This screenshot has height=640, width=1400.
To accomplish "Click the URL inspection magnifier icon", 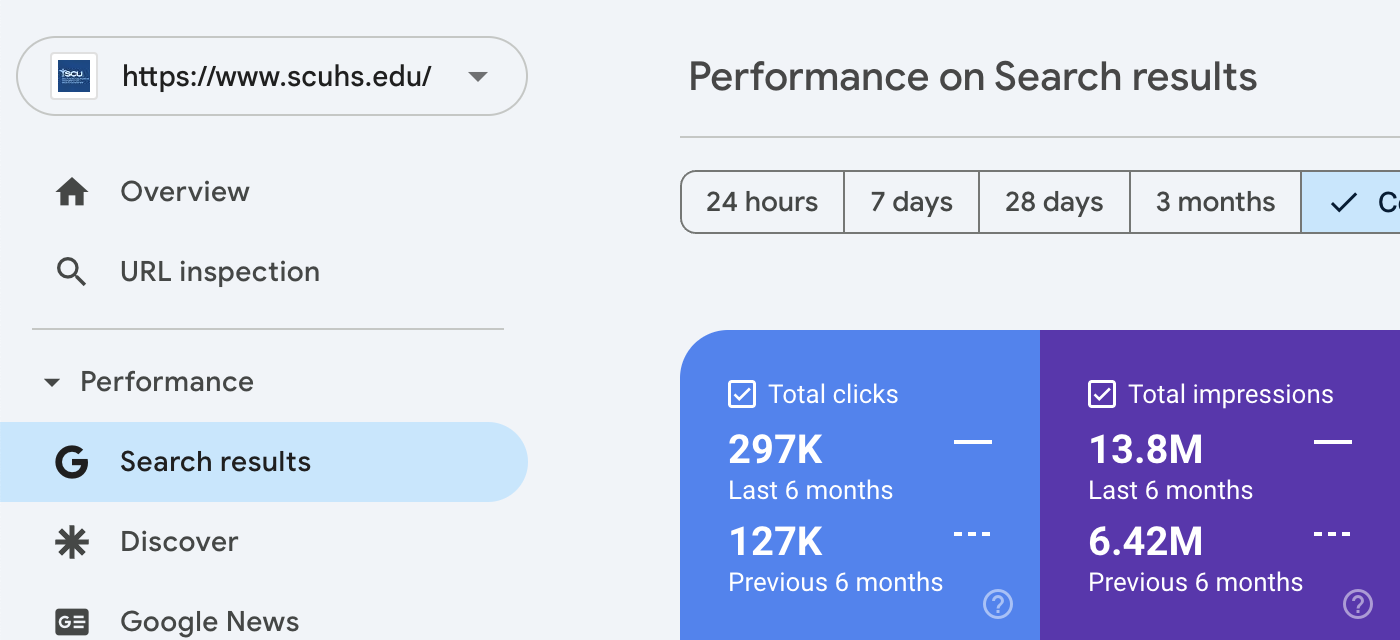I will [x=72, y=272].
